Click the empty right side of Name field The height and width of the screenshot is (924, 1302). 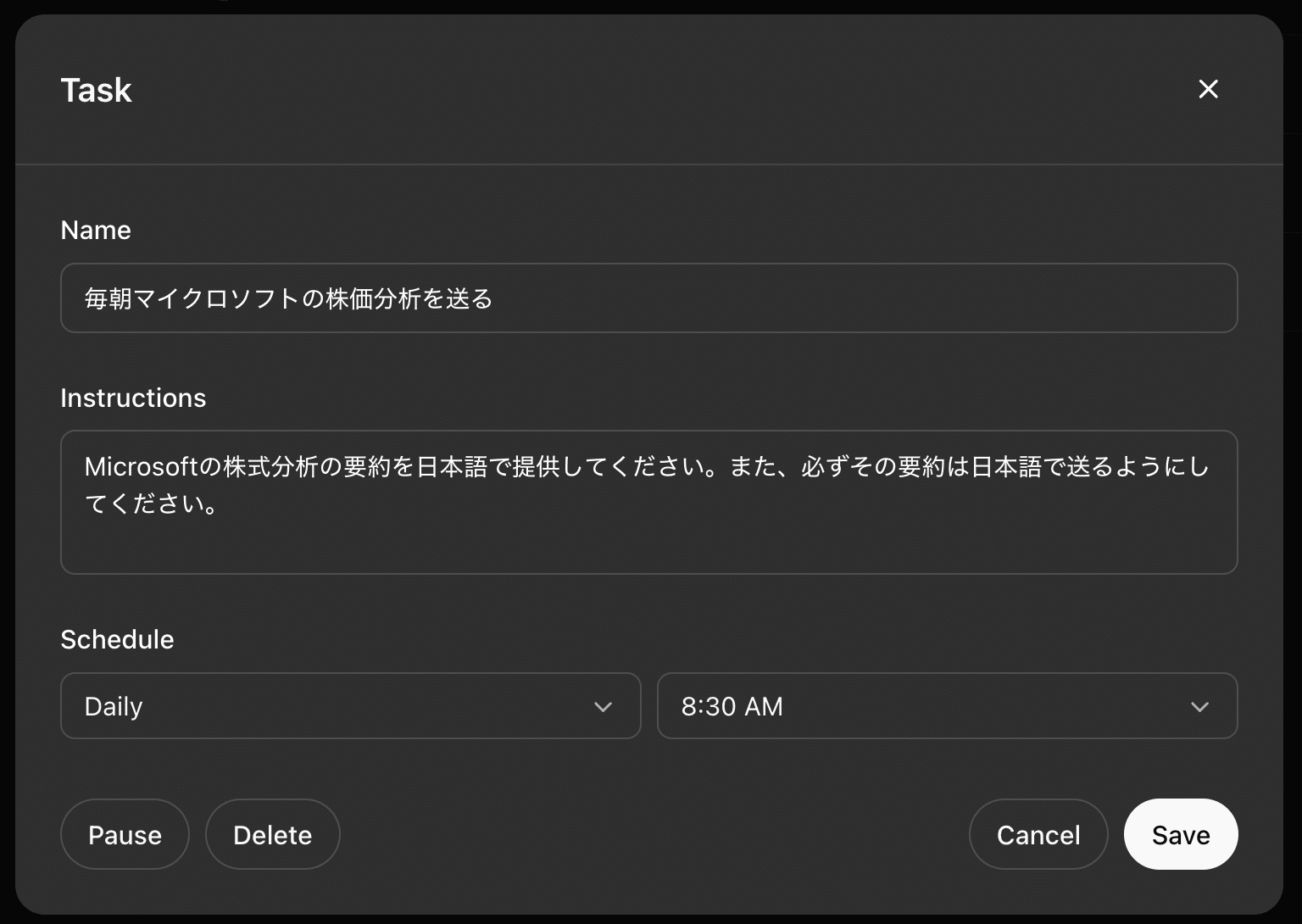click(x=932, y=298)
